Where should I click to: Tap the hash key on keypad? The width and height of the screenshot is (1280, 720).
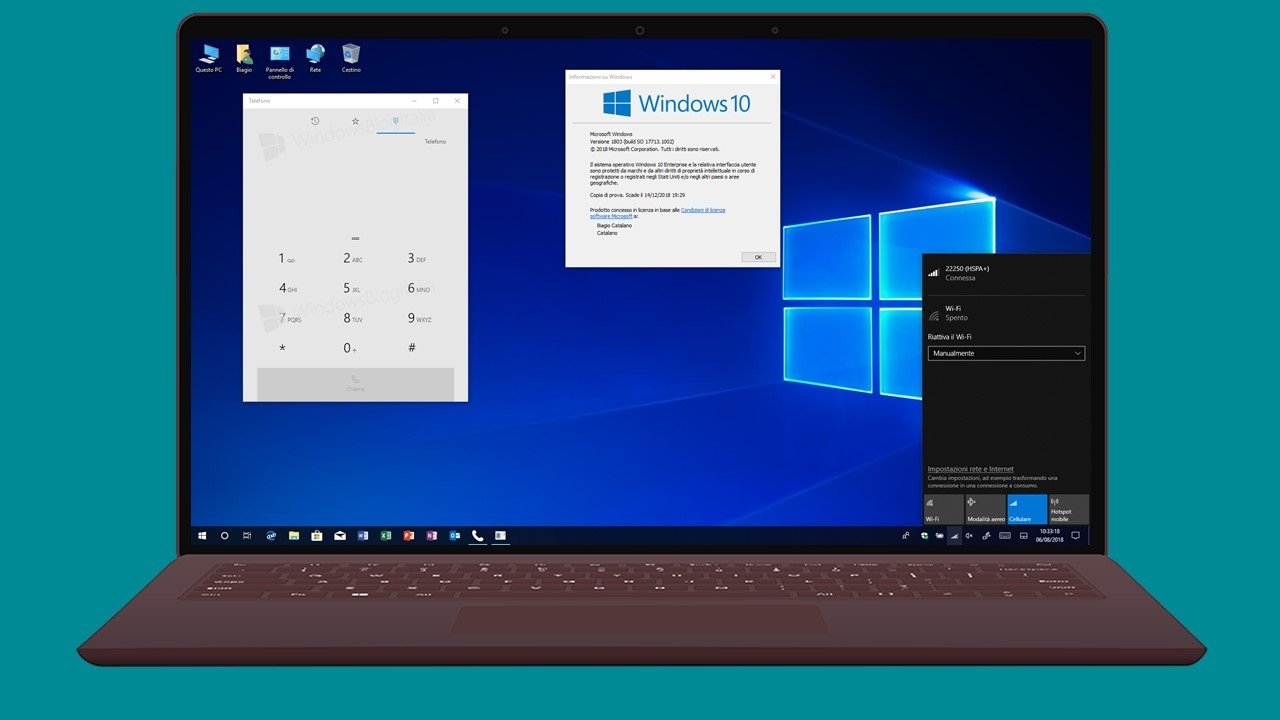[411, 348]
